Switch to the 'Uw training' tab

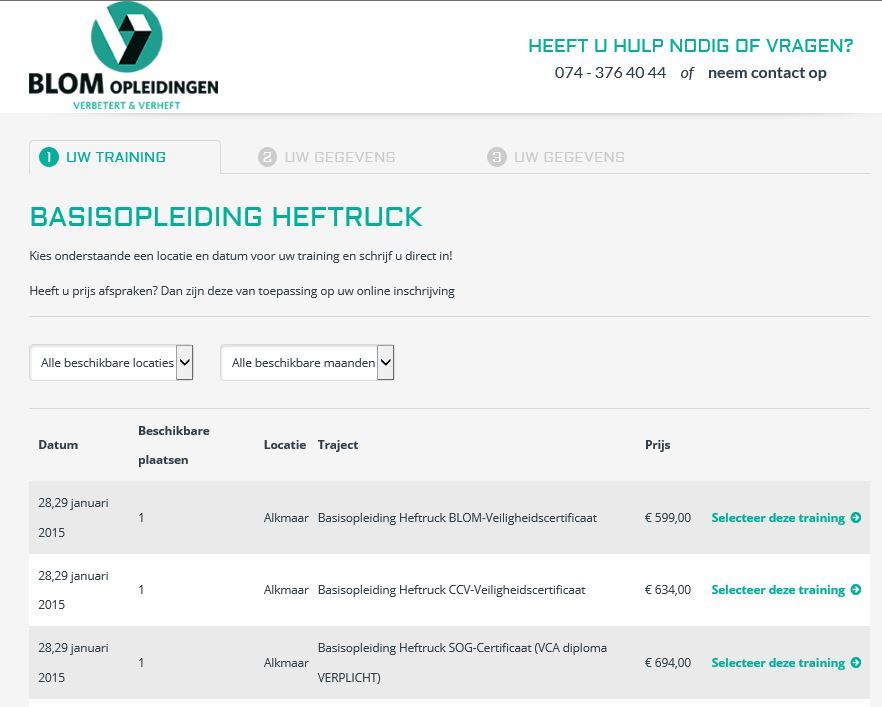pyautogui.click(x=116, y=157)
